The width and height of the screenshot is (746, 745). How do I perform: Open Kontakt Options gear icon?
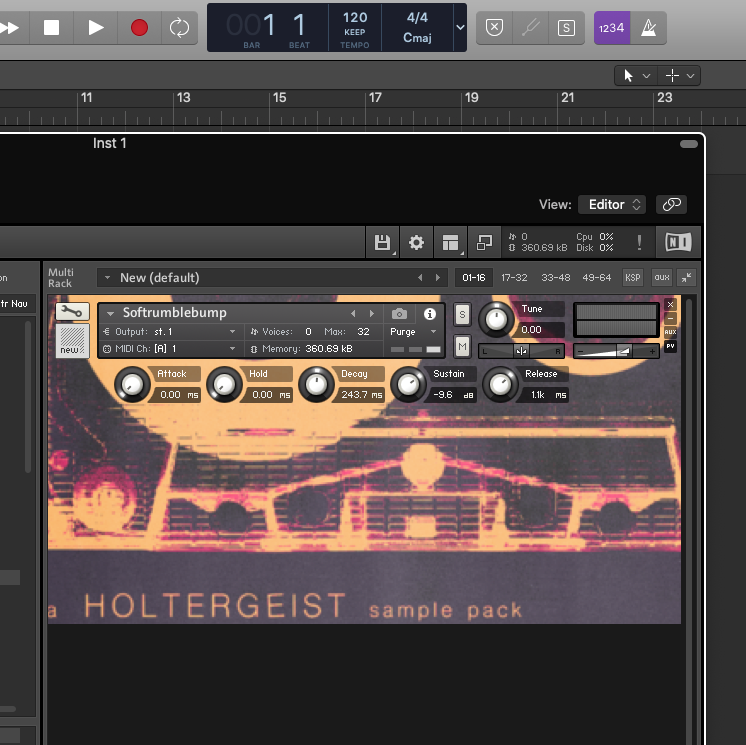[416, 243]
